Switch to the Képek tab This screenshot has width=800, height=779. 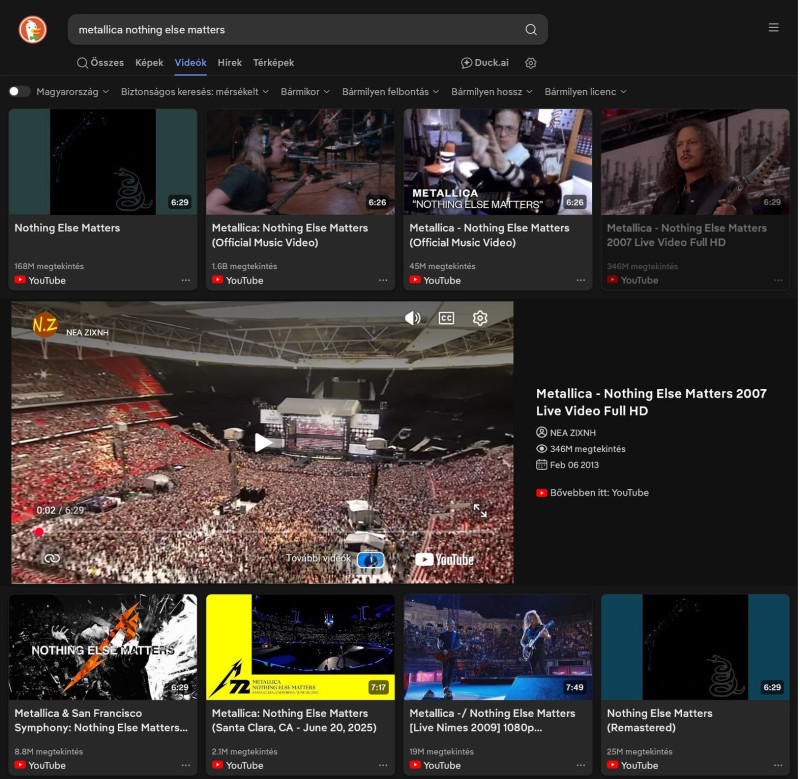[149, 63]
